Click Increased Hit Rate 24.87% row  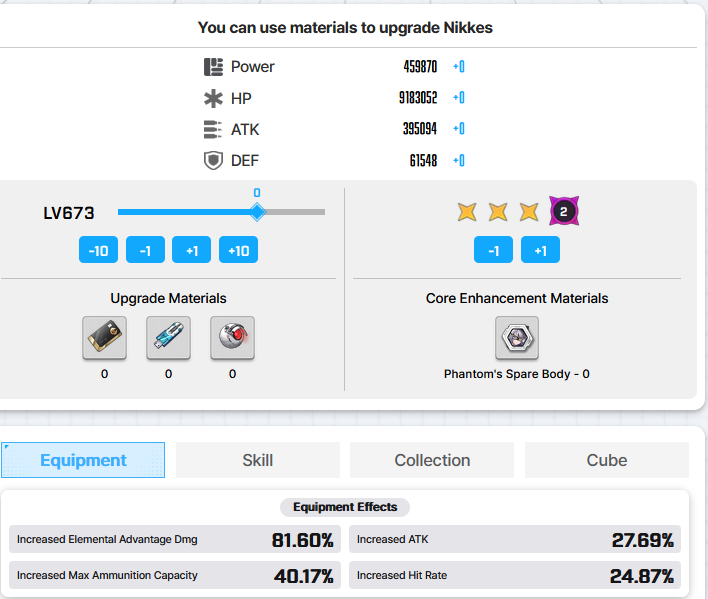(515, 575)
